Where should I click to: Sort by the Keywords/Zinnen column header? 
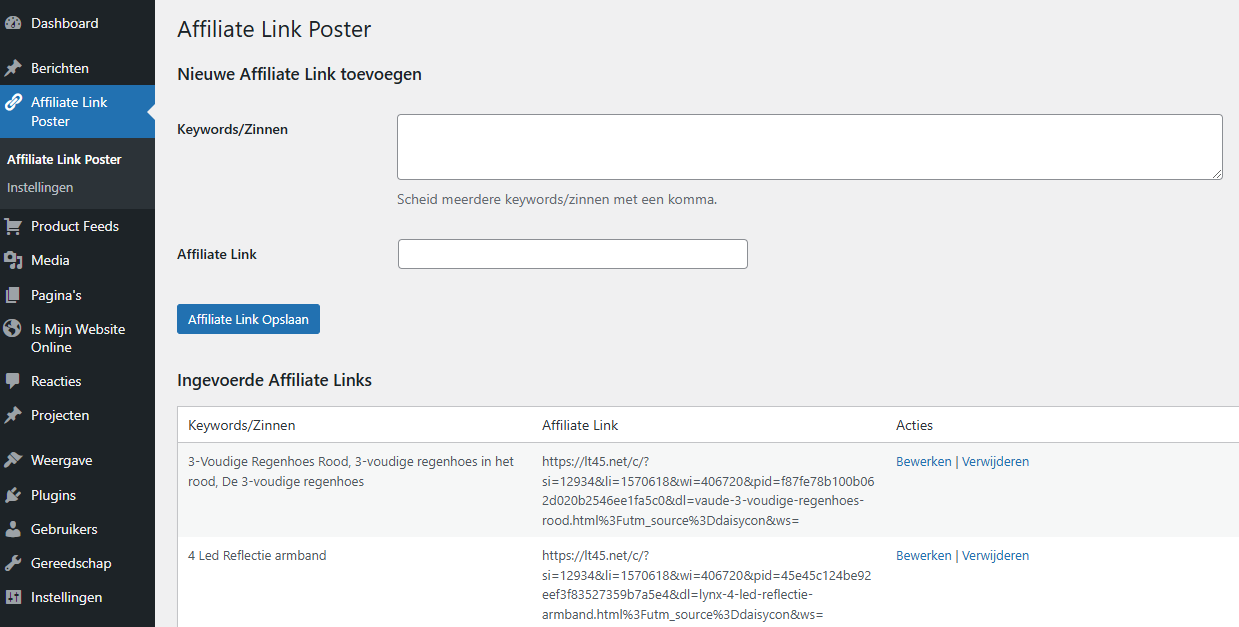(242, 425)
